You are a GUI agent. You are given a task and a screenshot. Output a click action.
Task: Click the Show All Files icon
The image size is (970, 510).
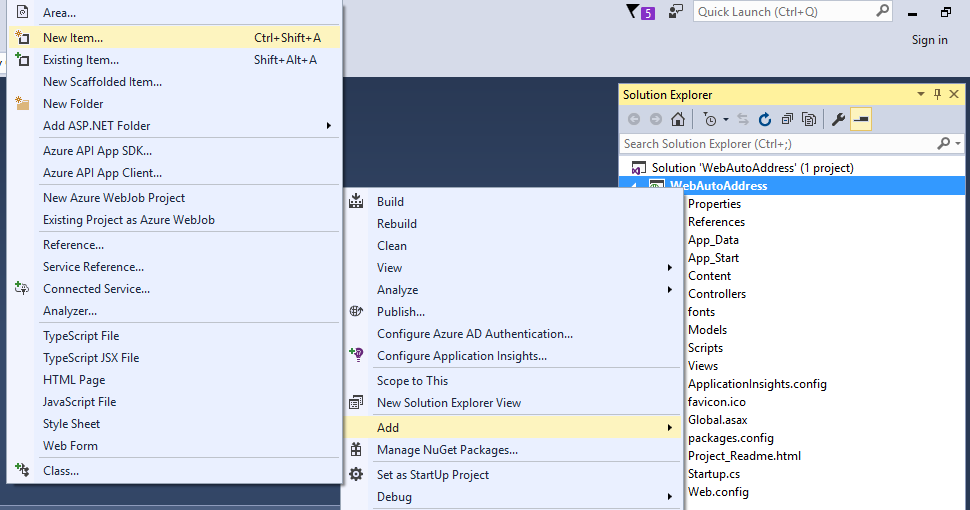pyautogui.click(x=809, y=120)
